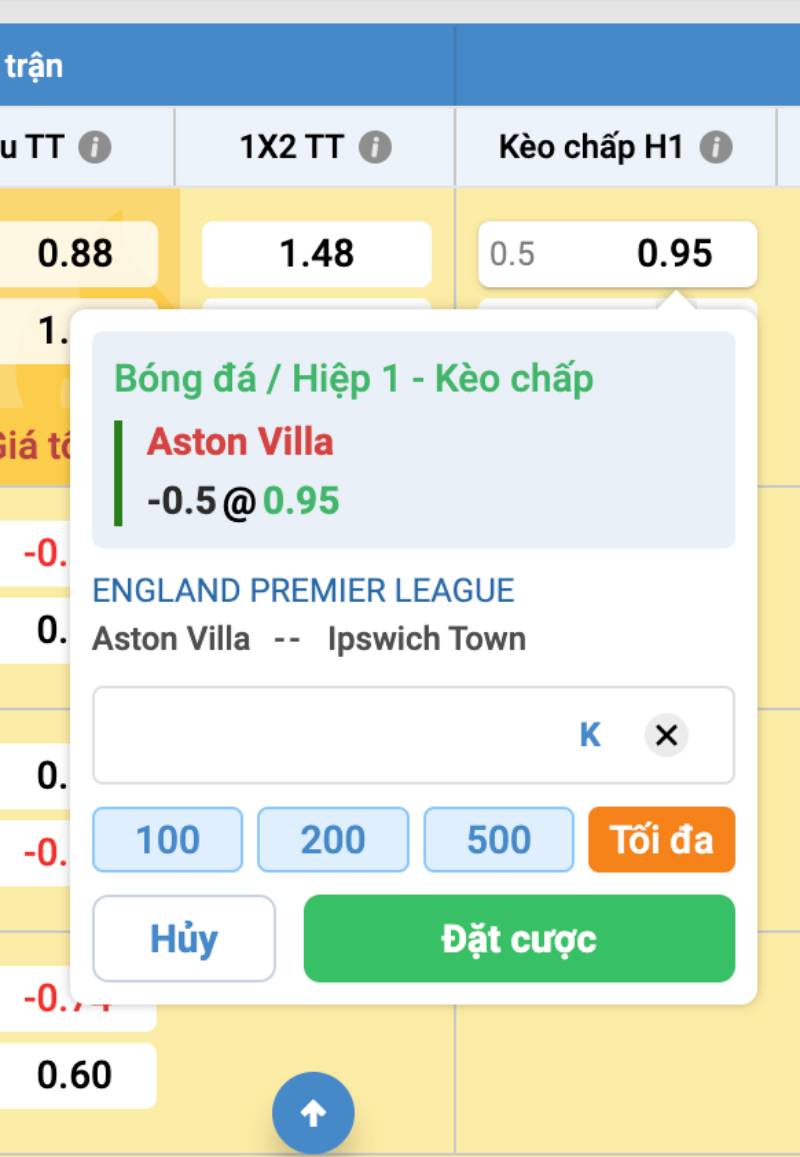Click the info icon beside Kèo chấp H1
Image resolution: width=800 pixels, height=1157 pixels.
[715, 148]
